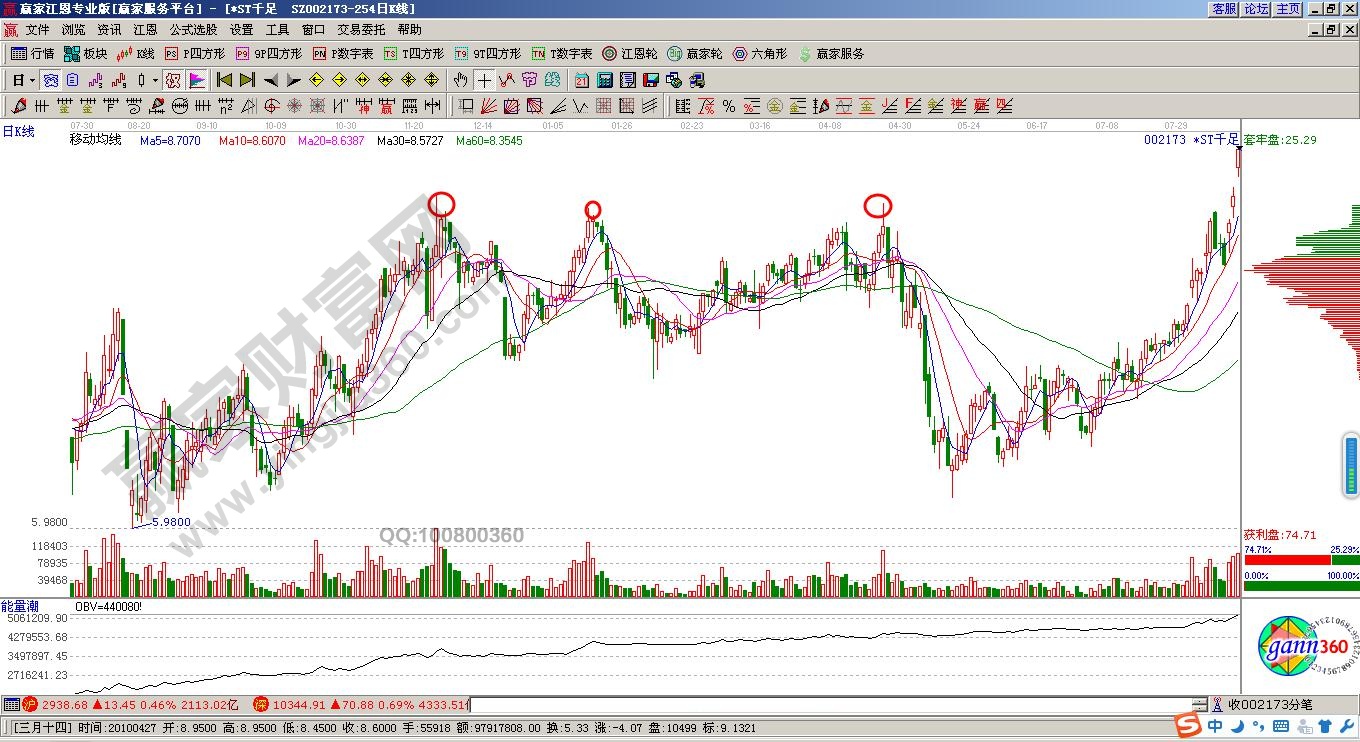Image resolution: width=1360 pixels, height=742 pixels.
Task: Click the calendar date icon
Action: (x=582, y=80)
